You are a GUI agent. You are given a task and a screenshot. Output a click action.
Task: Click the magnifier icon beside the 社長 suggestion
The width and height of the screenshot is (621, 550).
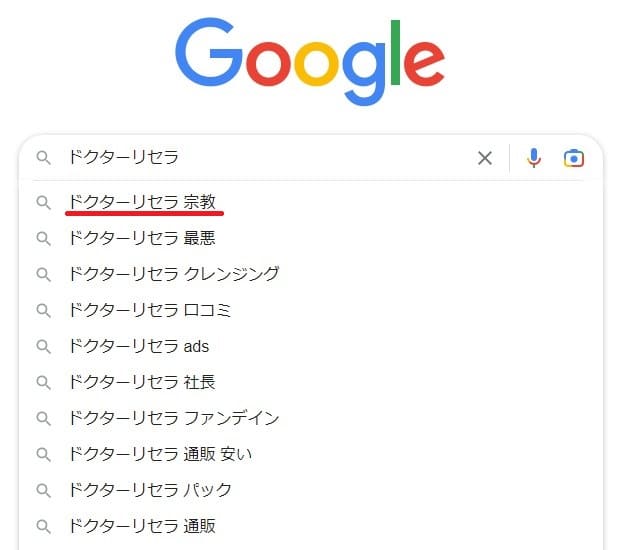click(44, 383)
